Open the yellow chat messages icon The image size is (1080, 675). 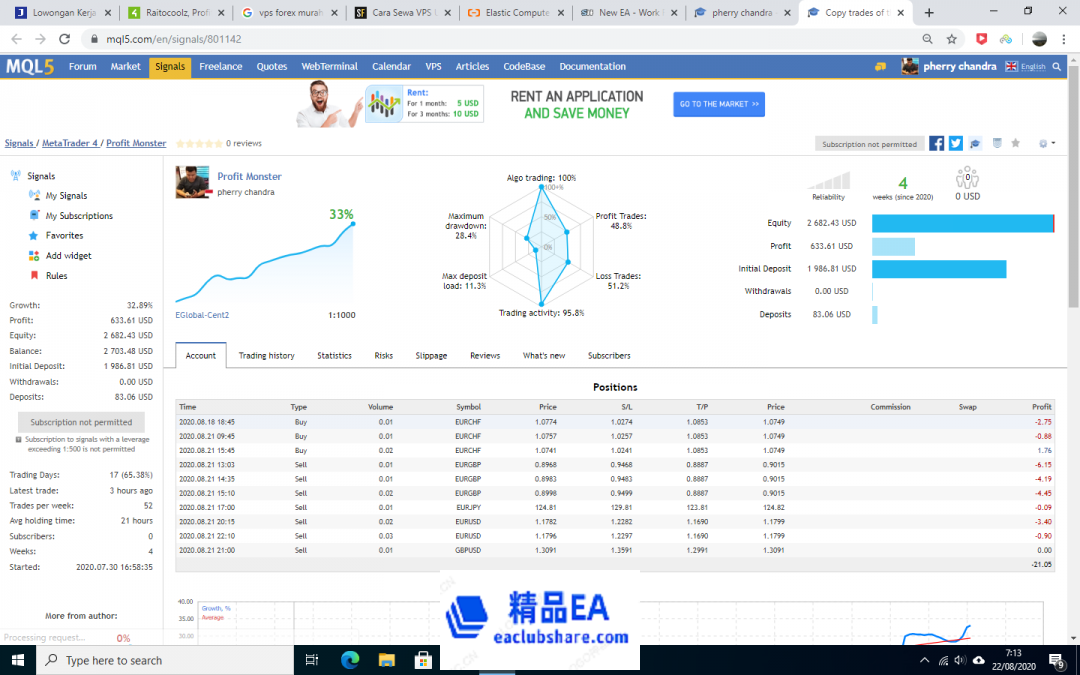[880, 67]
